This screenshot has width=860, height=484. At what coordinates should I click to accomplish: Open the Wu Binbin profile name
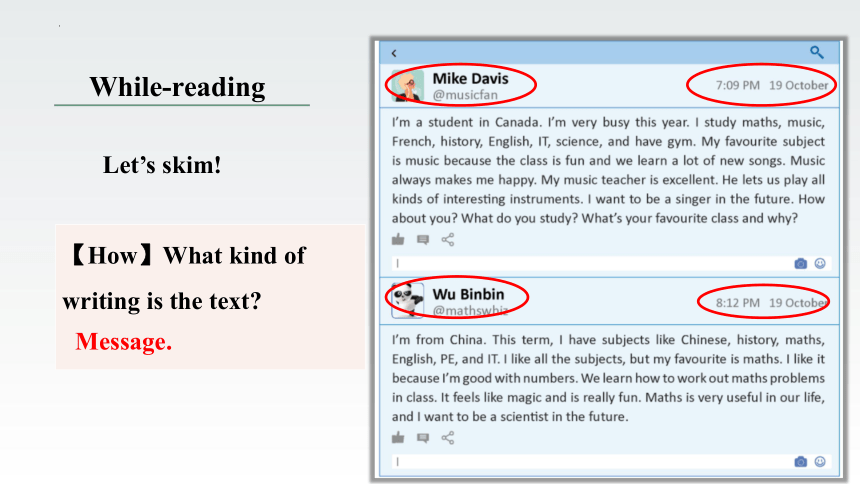click(468, 294)
